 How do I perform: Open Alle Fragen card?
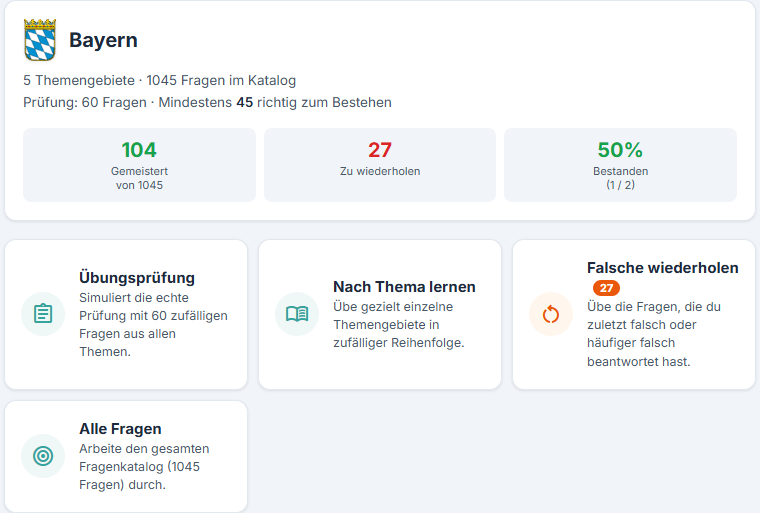coord(126,456)
